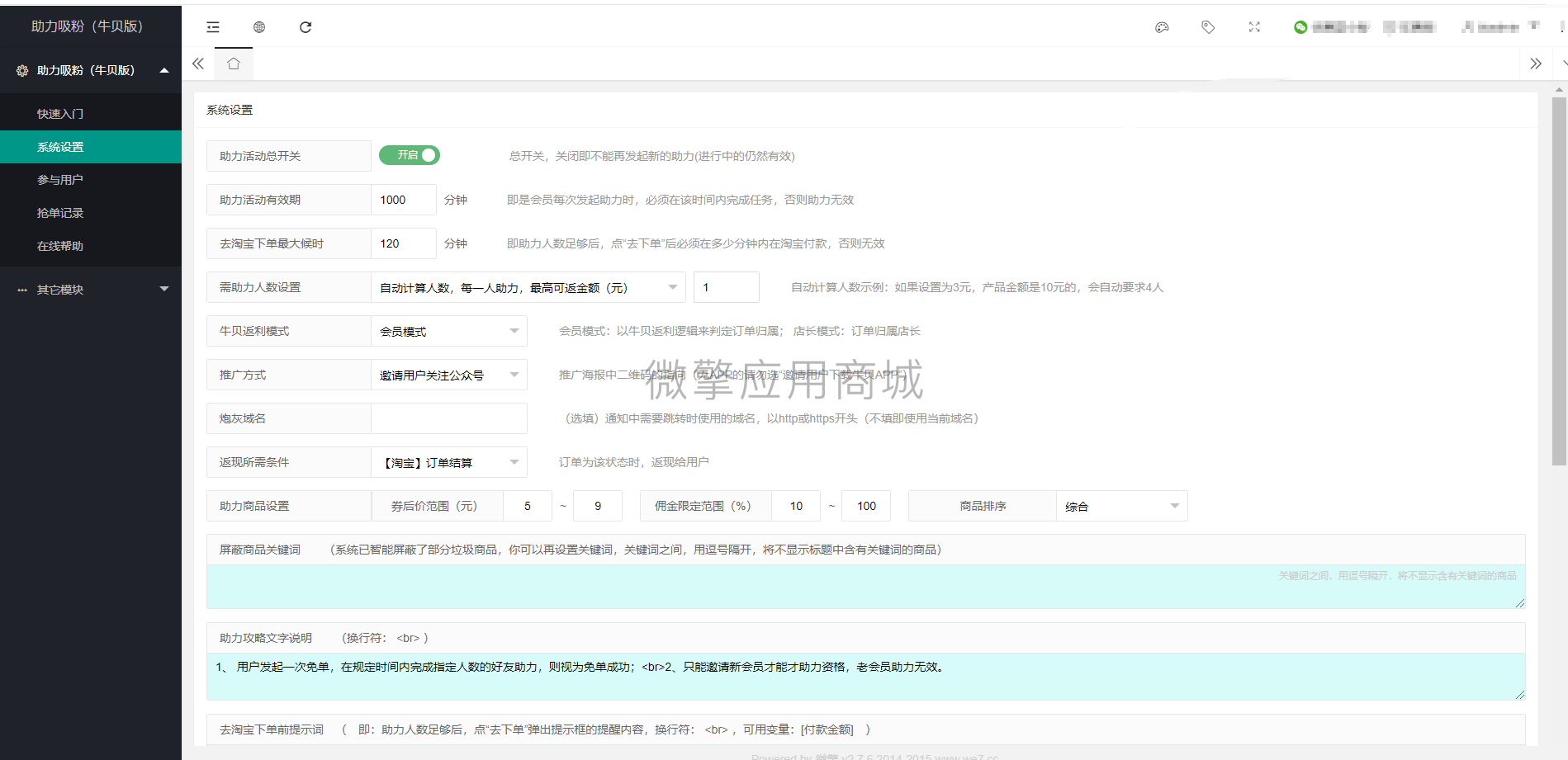The image size is (1568, 760).
Task: Open the home tab icon
Action: (x=234, y=64)
